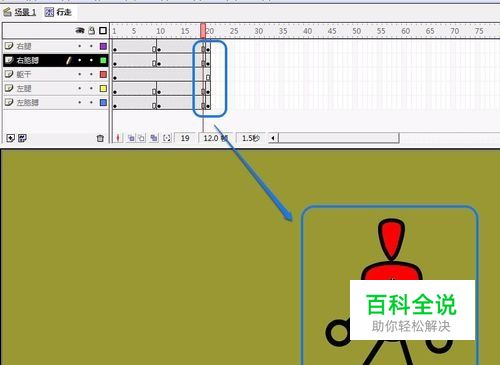Hide the 右腿 layer via visibility dot

(x=80, y=46)
